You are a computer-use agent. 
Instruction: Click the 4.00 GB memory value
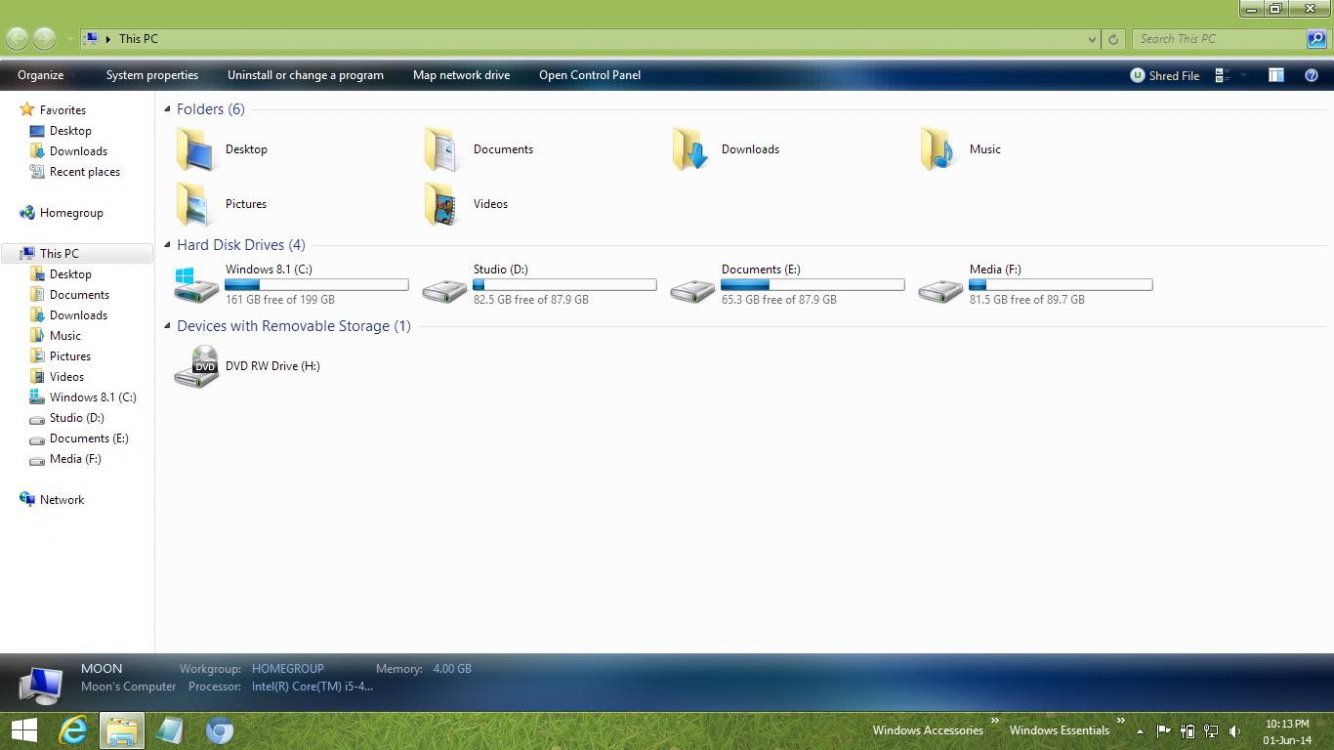pyautogui.click(x=452, y=668)
